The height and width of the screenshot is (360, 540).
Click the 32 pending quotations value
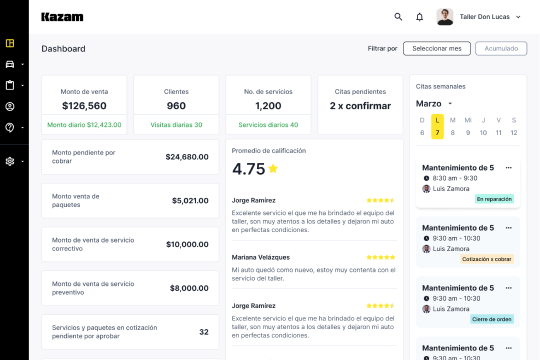coord(204,332)
